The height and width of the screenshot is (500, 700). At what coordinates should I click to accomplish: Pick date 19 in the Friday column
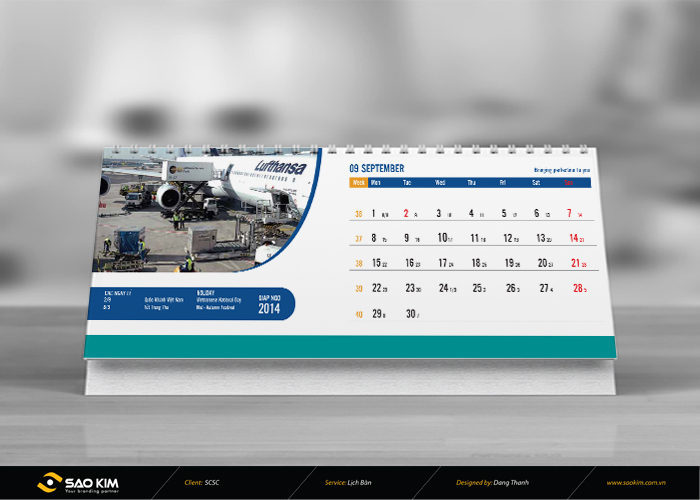coord(508,263)
